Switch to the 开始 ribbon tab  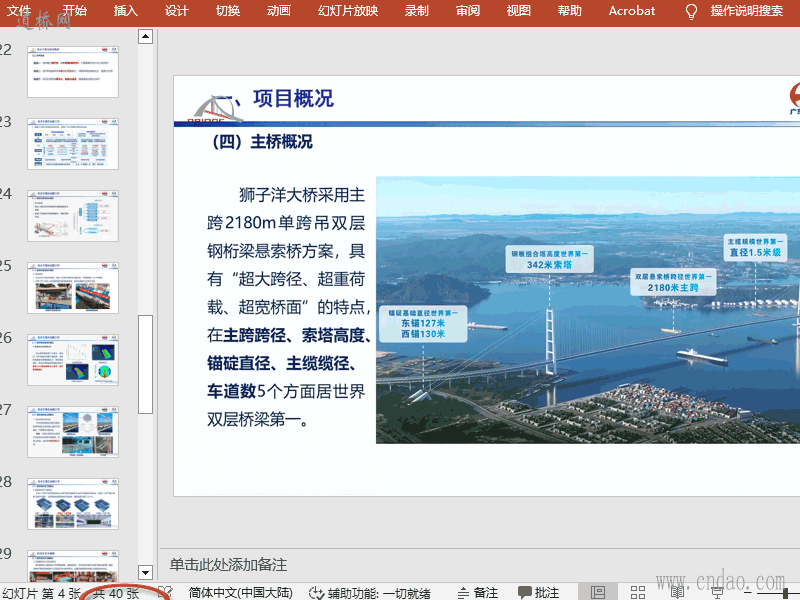[74, 11]
